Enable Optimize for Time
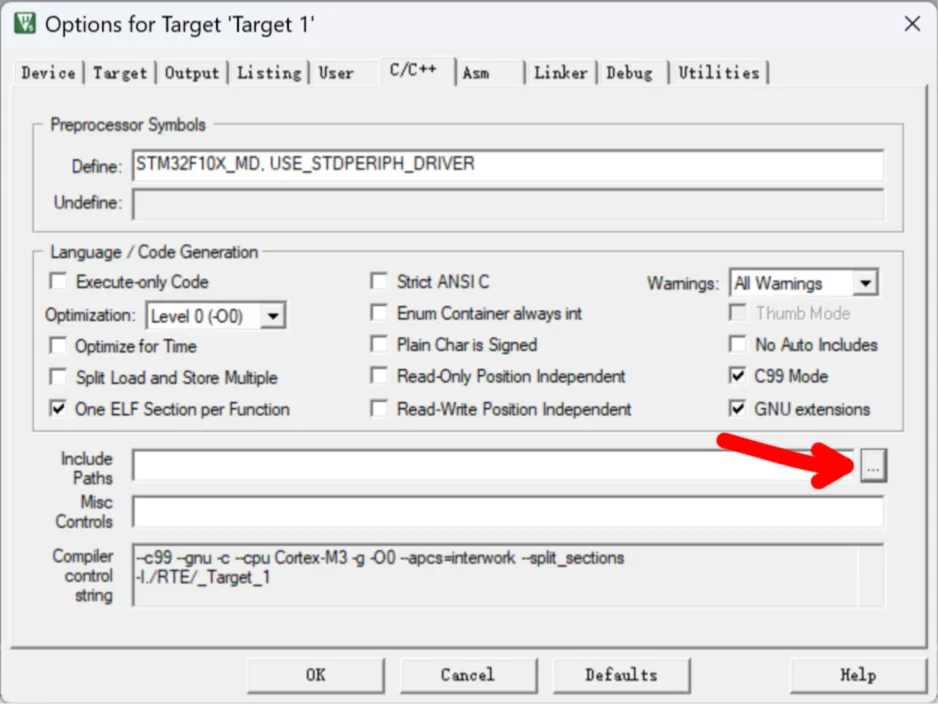The width and height of the screenshot is (938, 704). pos(58,345)
